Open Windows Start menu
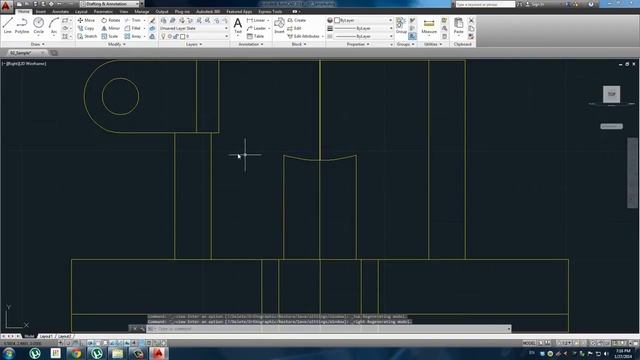This screenshot has width=640, height=360. coord(9,353)
